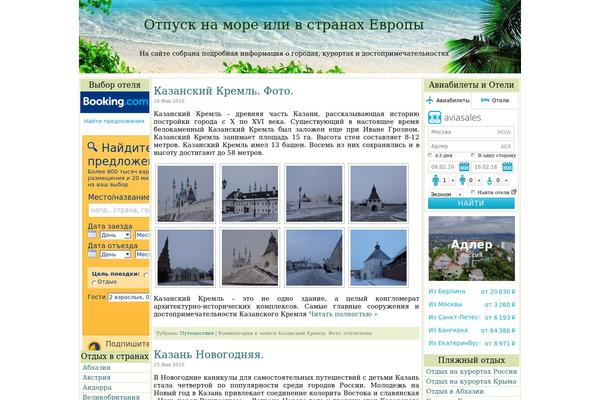Click the Читать полностью » link

pos(343,314)
